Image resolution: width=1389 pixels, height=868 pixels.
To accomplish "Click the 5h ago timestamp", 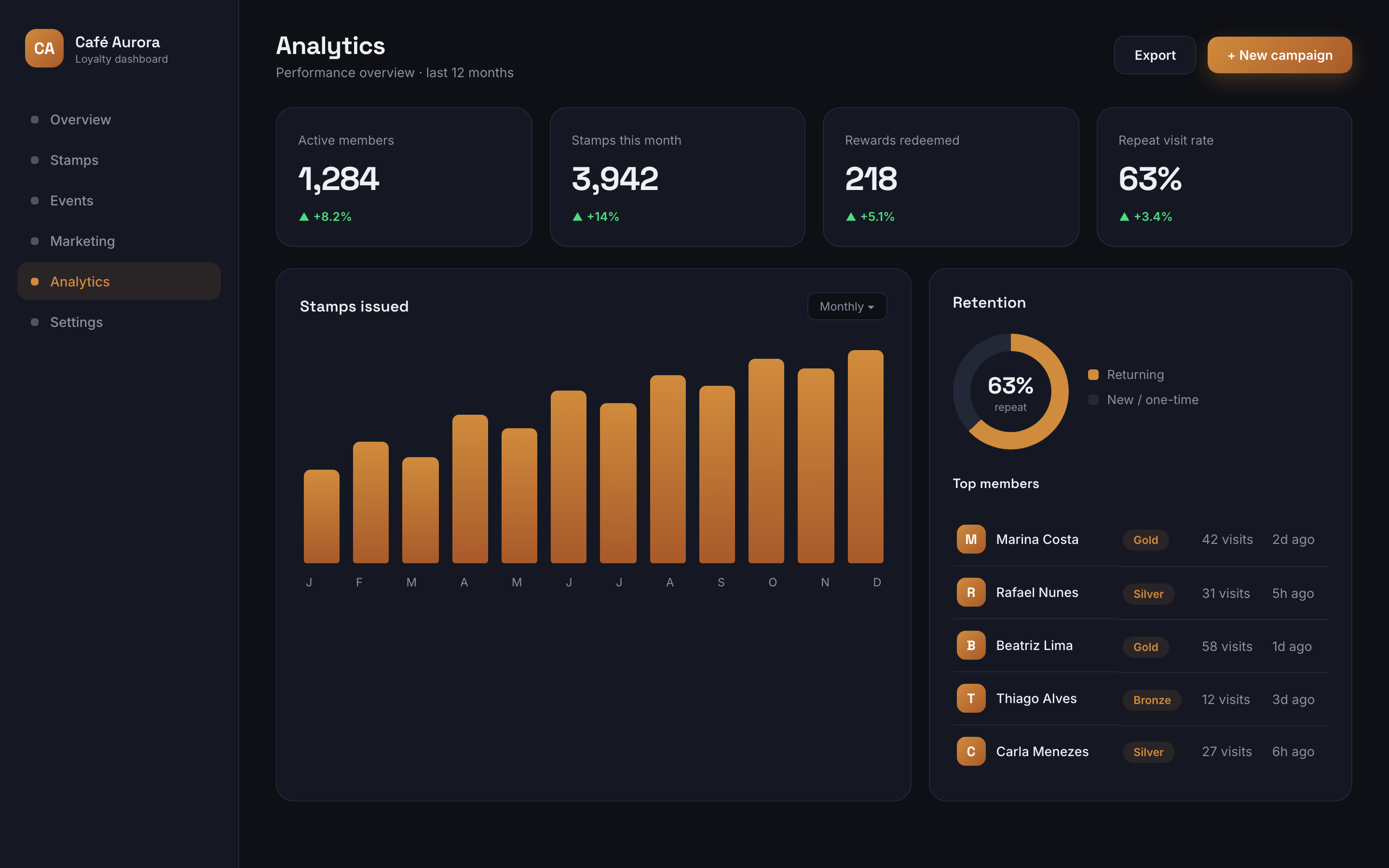I will point(1293,594).
